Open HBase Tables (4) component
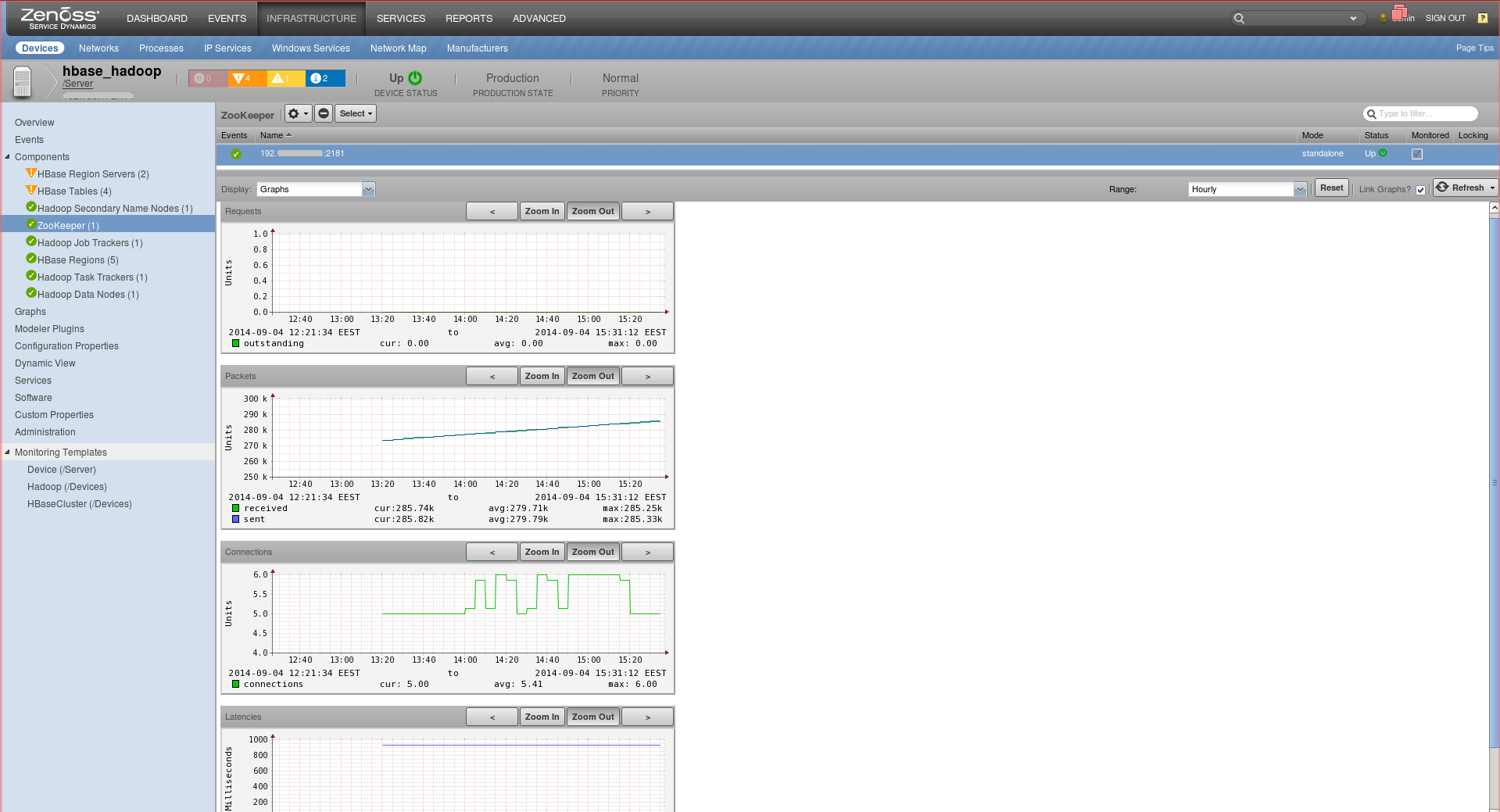Viewport: 1500px width, 812px height. (x=74, y=191)
